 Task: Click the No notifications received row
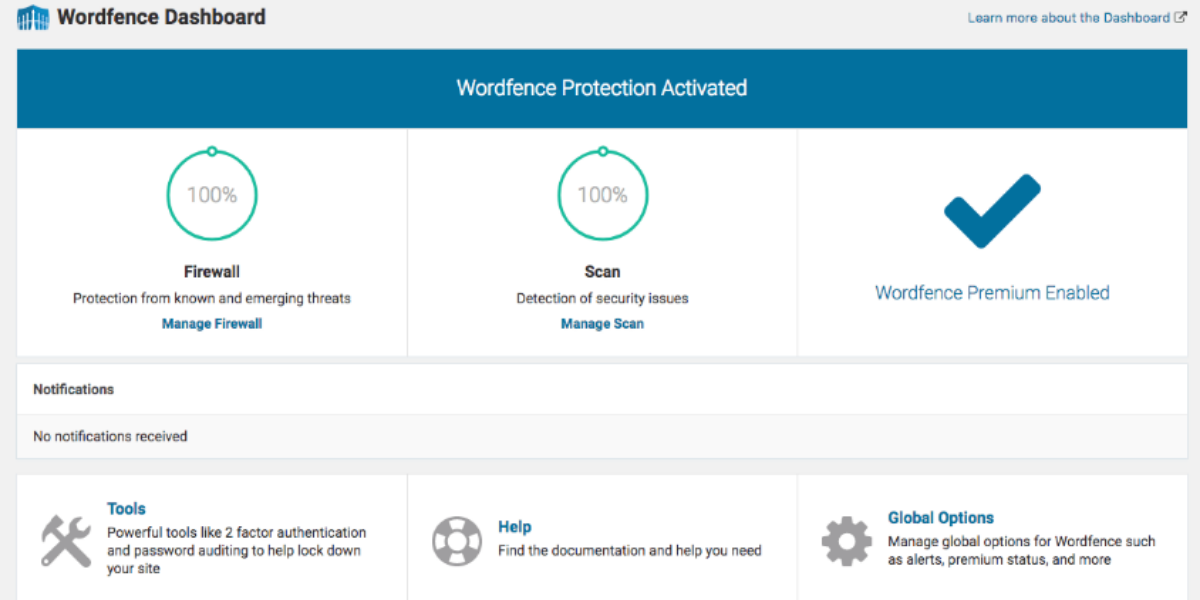[x=110, y=436]
